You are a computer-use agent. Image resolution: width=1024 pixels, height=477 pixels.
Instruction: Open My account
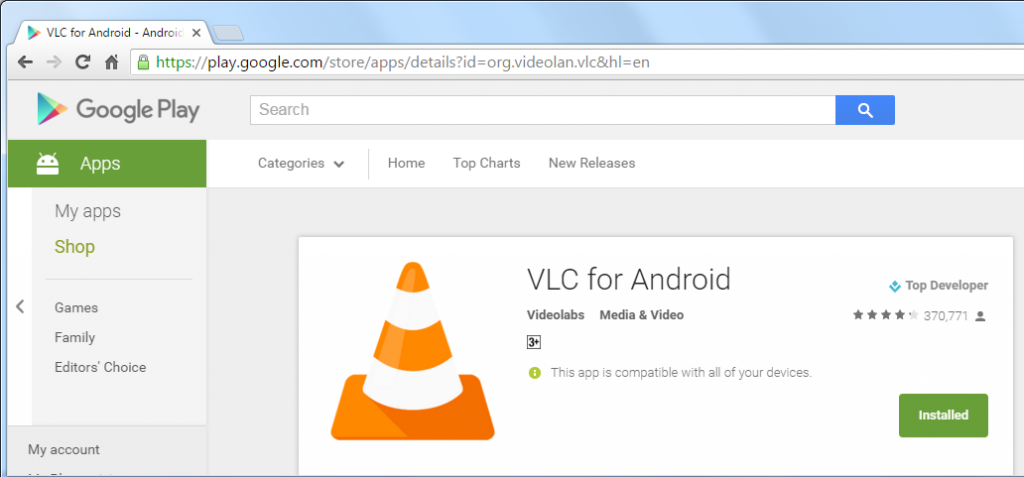(x=64, y=450)
